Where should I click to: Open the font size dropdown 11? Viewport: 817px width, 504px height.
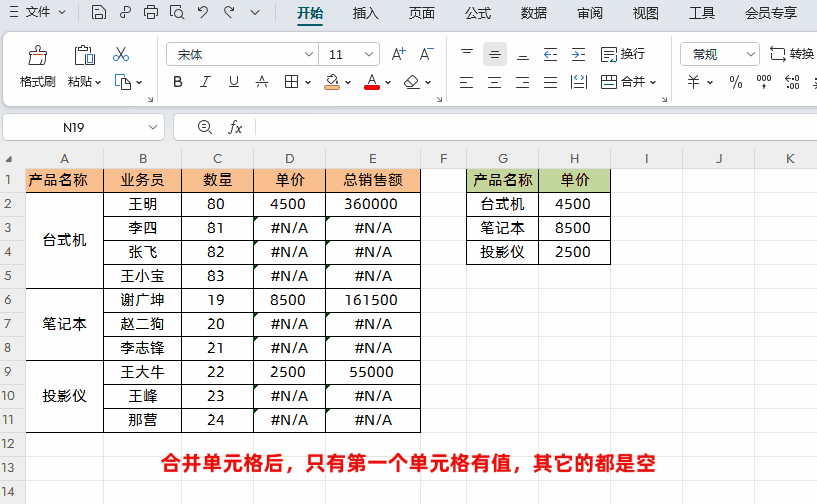point(368,54)
